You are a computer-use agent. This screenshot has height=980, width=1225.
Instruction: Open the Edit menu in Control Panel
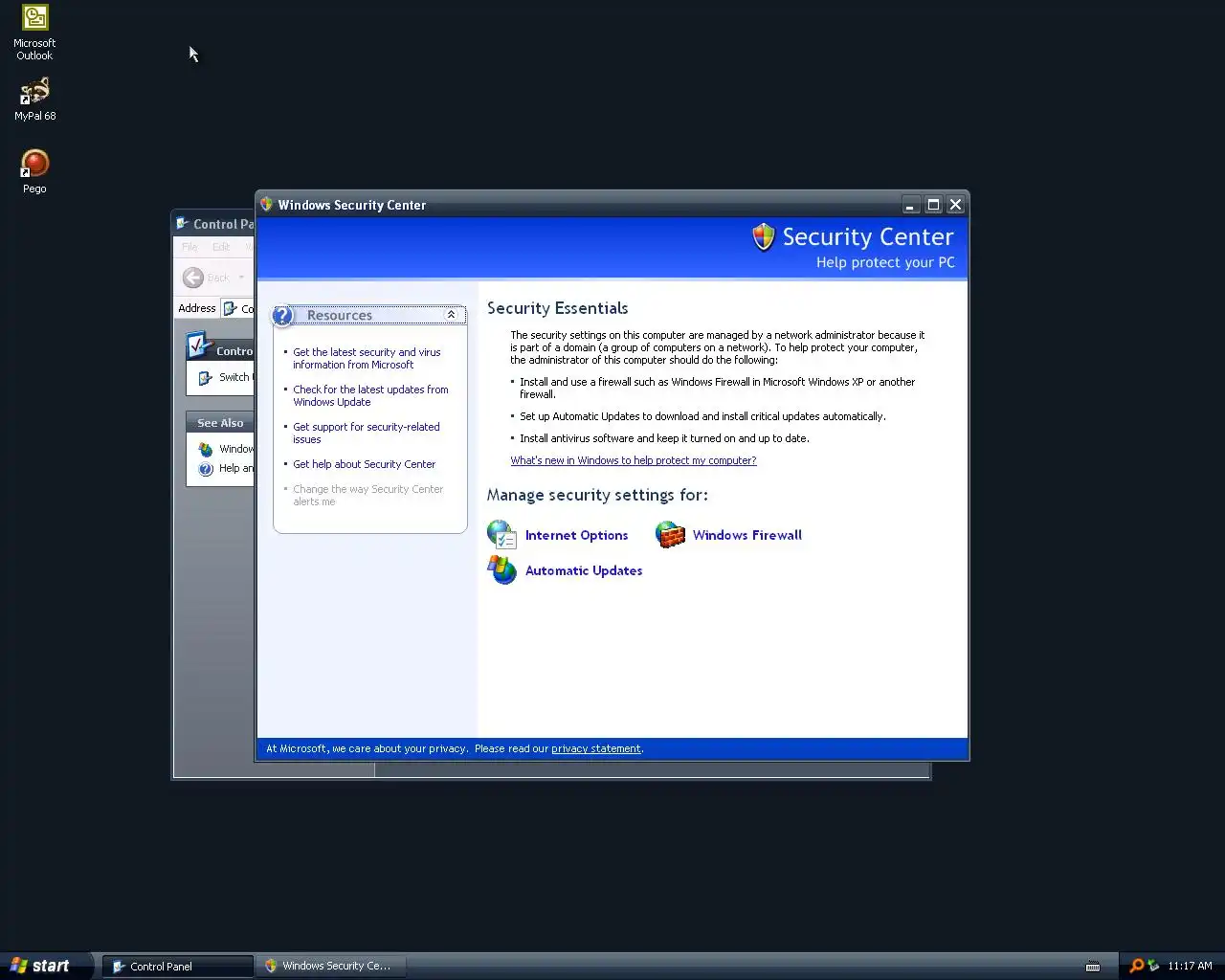point(221,247)
